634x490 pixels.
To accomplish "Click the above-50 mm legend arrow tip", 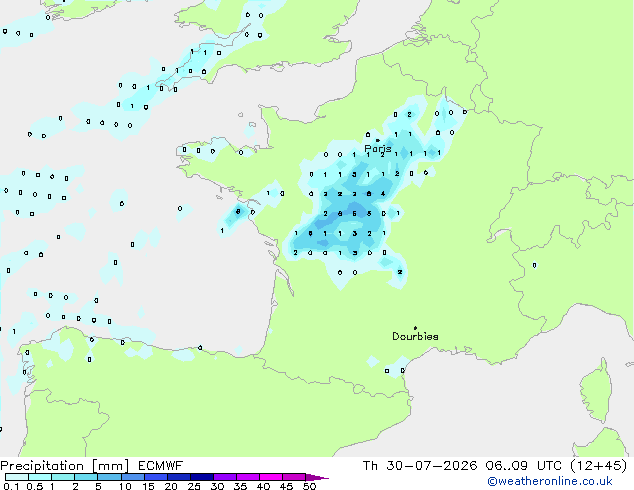I will (x=317, y=477).
